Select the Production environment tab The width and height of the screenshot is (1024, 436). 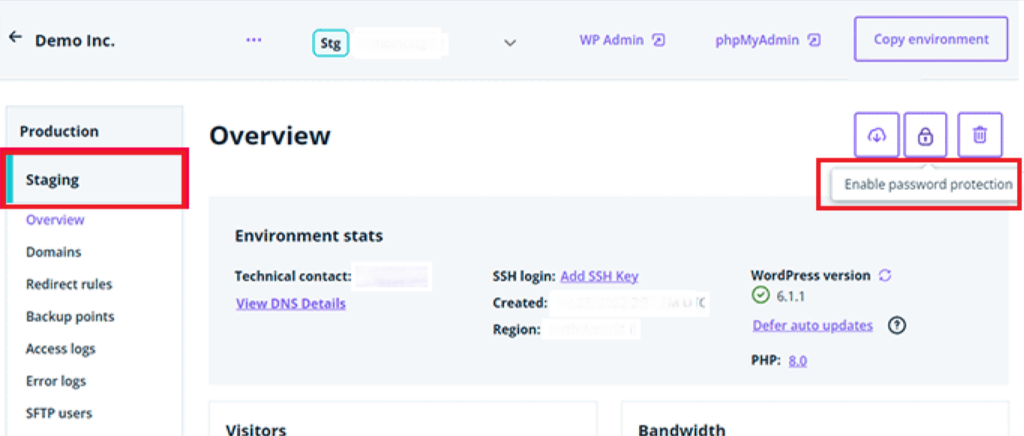click(59, 131)
